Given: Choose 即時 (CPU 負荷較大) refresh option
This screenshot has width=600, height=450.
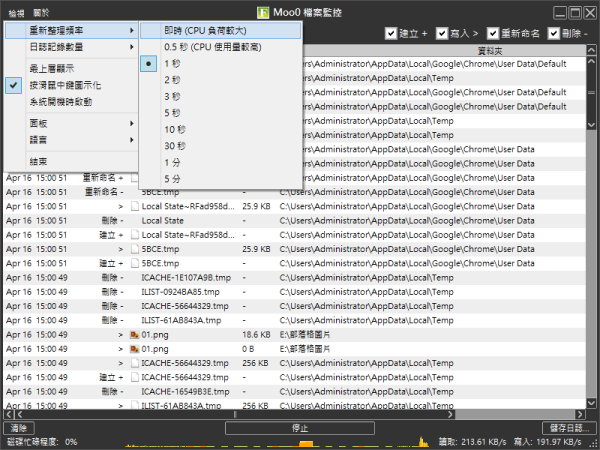Looking at the screenshot, I should tap(218, 30).
